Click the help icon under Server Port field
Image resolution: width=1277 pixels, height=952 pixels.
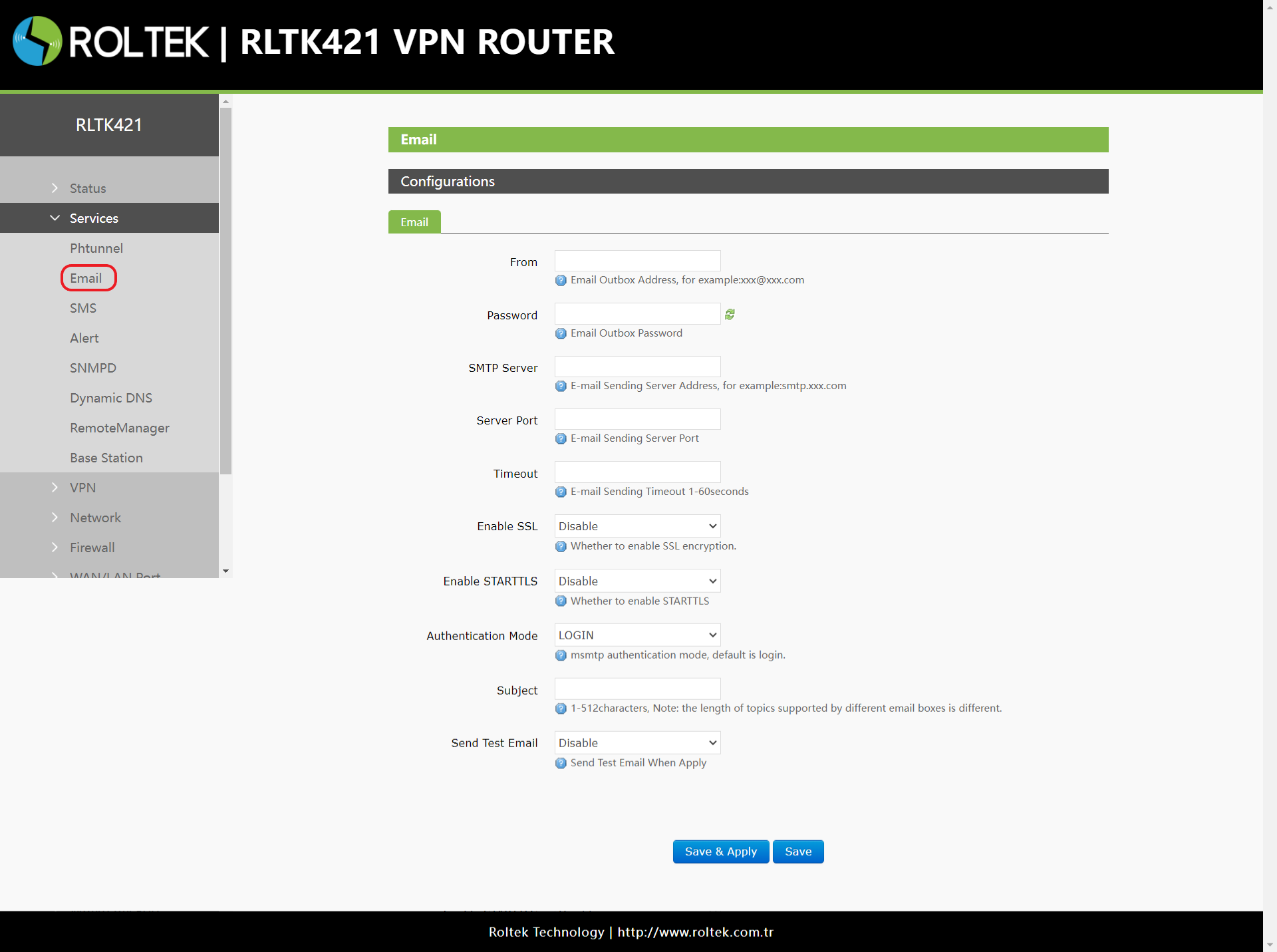pos(561,438)
